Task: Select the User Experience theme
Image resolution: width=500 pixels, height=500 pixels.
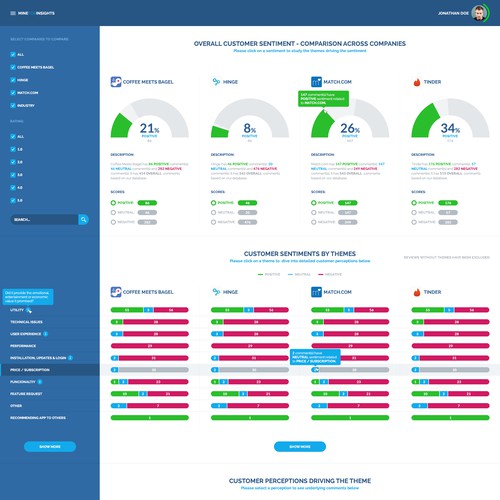Action: coord(26,334)
